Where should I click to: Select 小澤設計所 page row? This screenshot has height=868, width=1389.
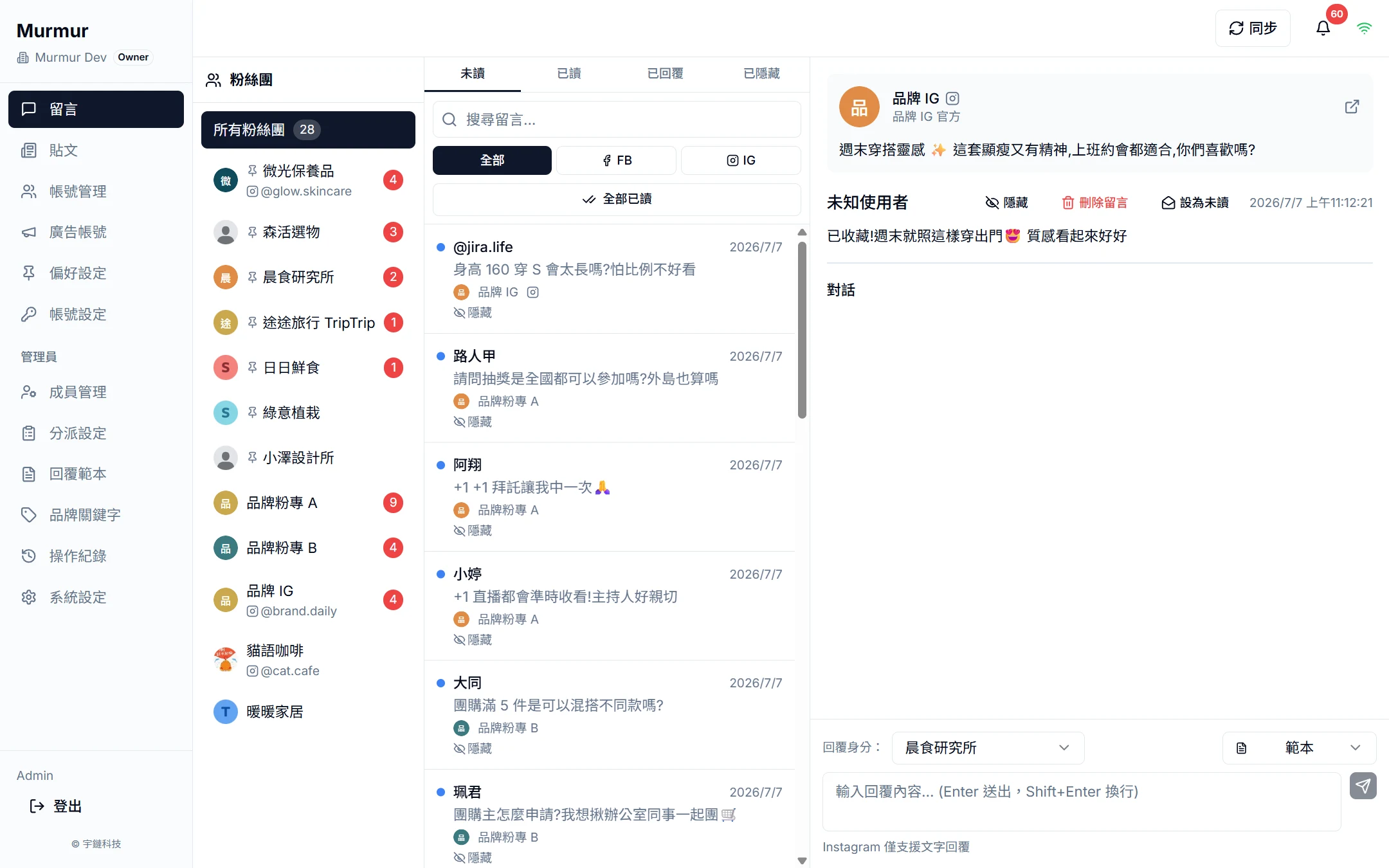pyautogui.click(x=308, y=458)
